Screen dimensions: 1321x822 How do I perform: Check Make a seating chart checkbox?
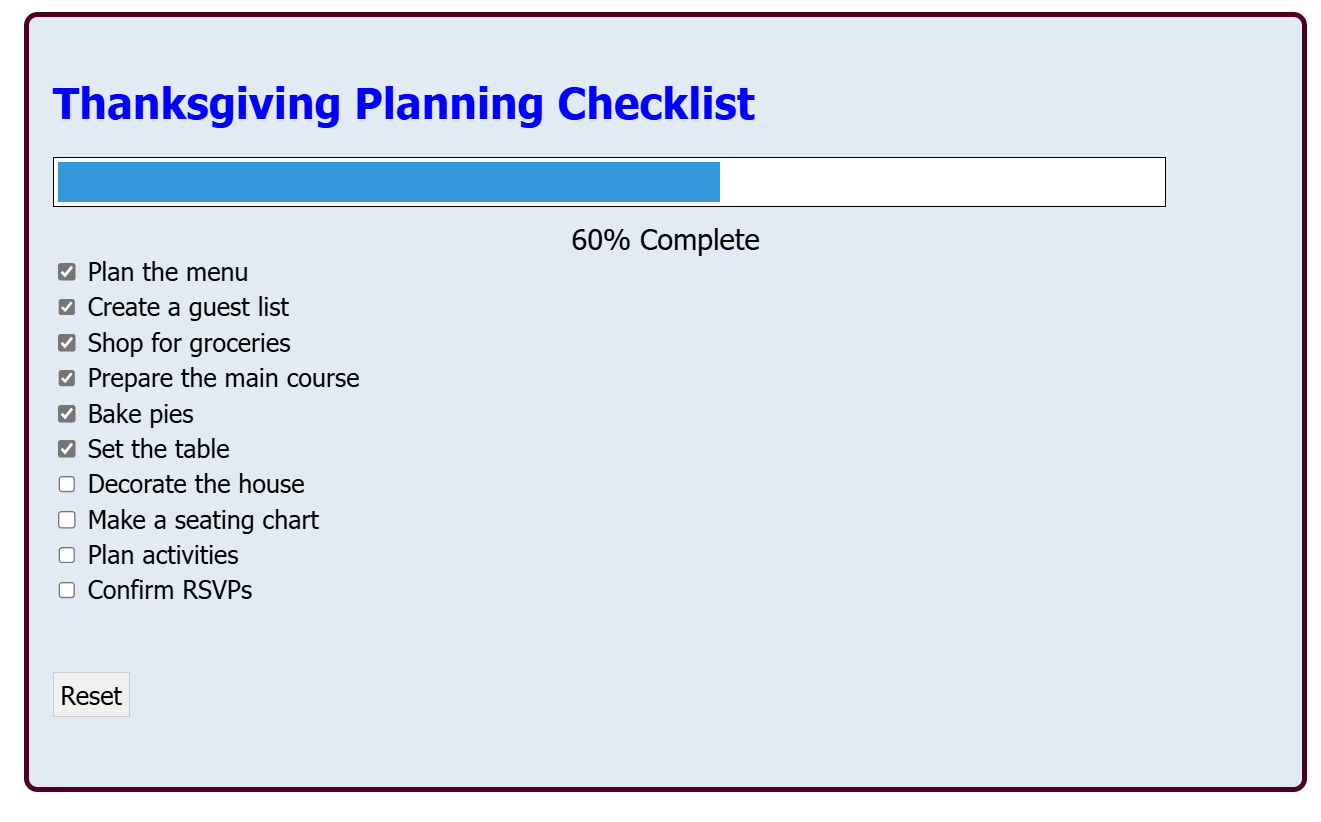67,520
